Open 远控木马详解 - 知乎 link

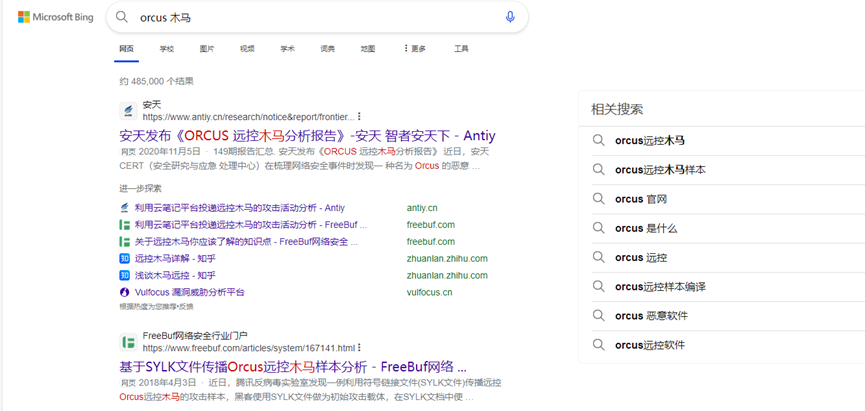(175, 258)
